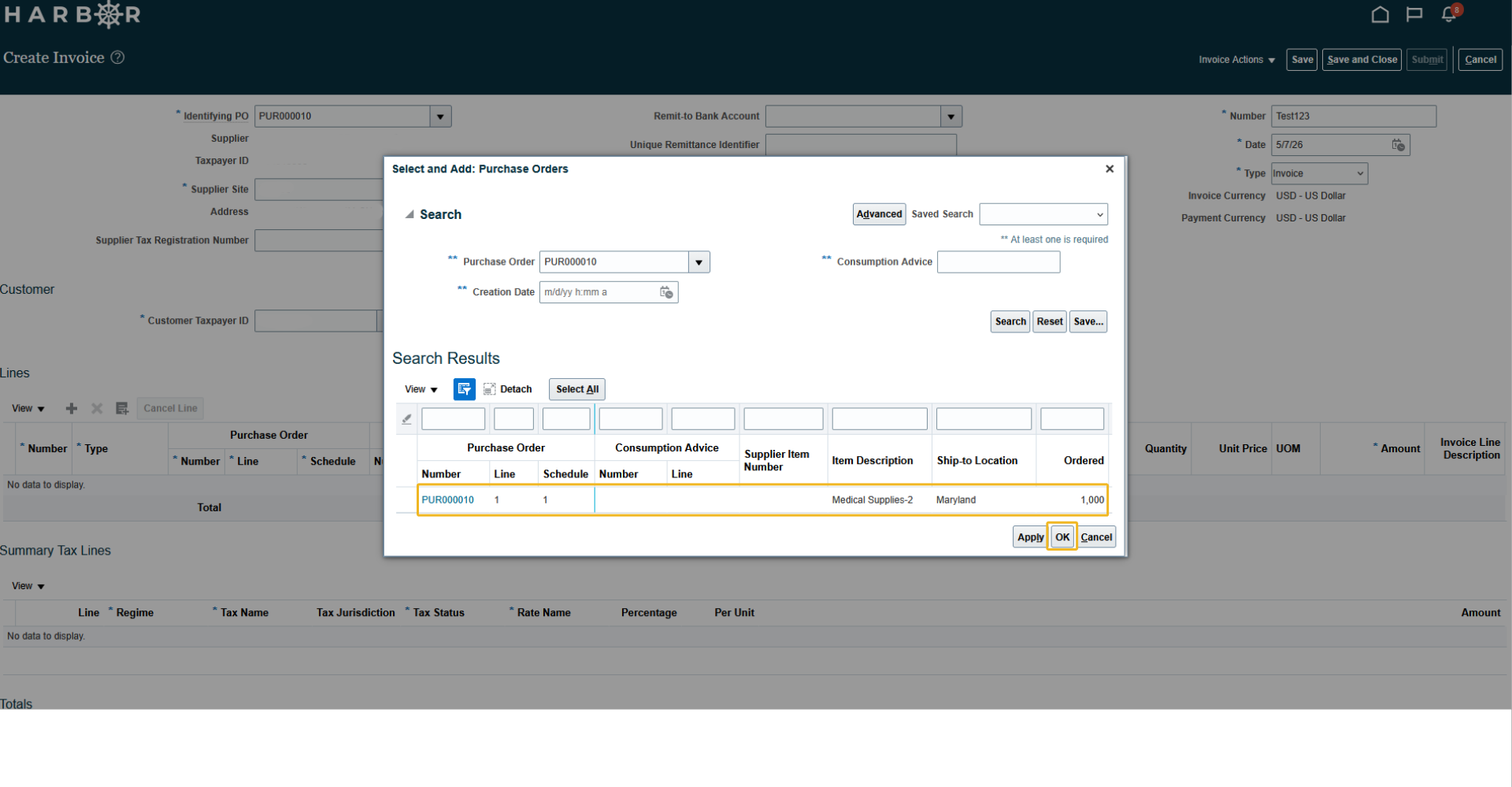The width and height of the screenshot is (1512, 787).
Task: Click the clear filter pencil icon
Action: pyautogui.click(x=406, y=419)
